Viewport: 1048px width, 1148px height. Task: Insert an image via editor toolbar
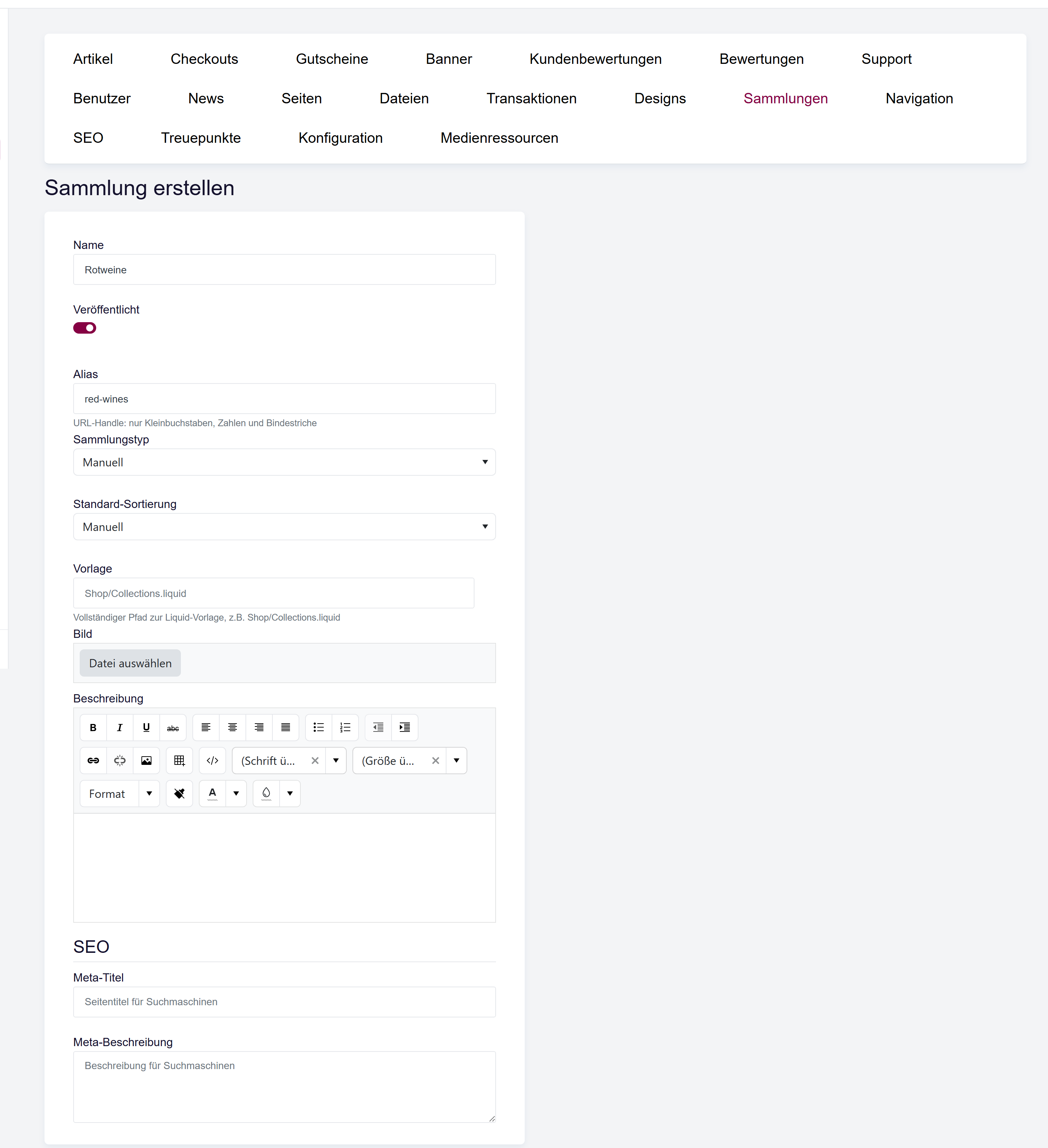tap(146, 760)
